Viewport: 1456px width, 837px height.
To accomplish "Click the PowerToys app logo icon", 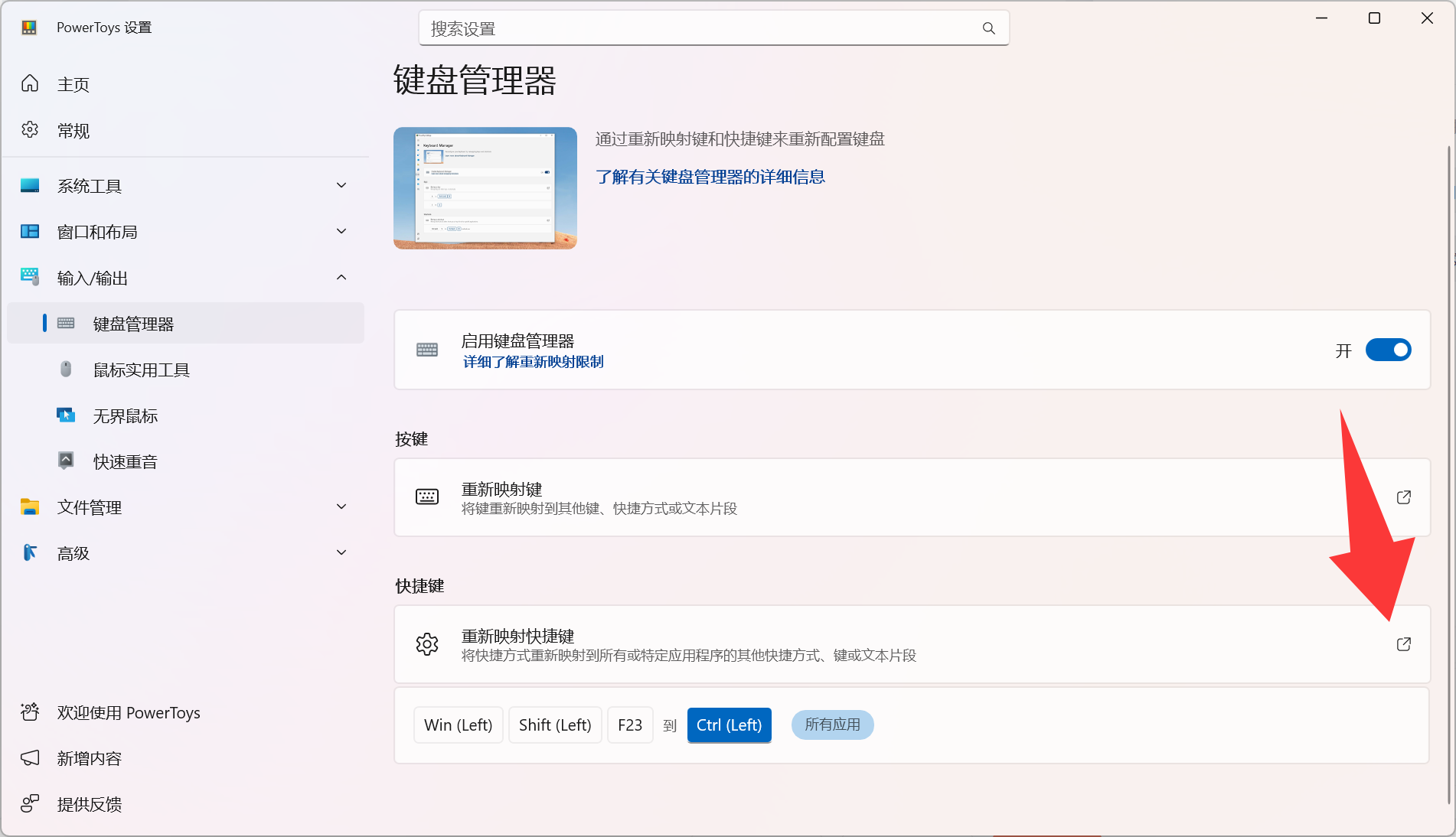I will (29, 28).
